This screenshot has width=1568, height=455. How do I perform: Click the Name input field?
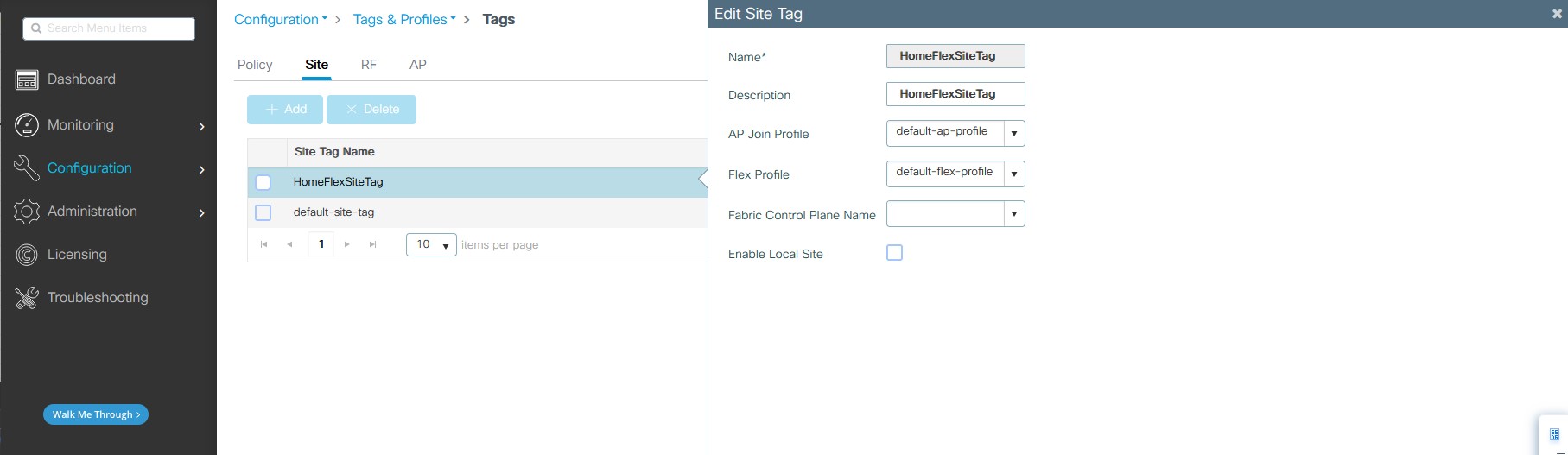pyautogui.click(x=955, y=56)
